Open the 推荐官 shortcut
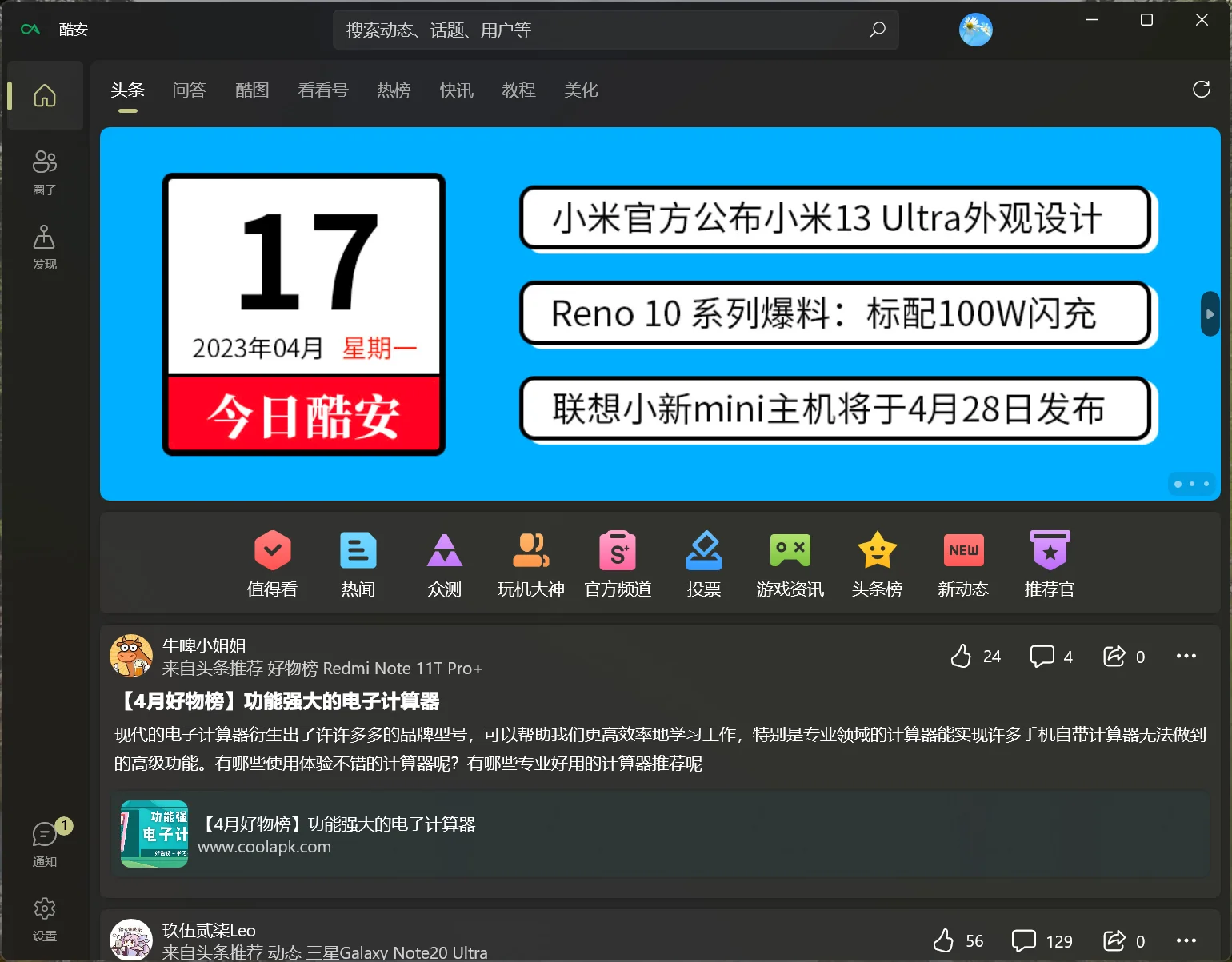The width and height of the screenshot is (1232, 962). [1050, 564]
